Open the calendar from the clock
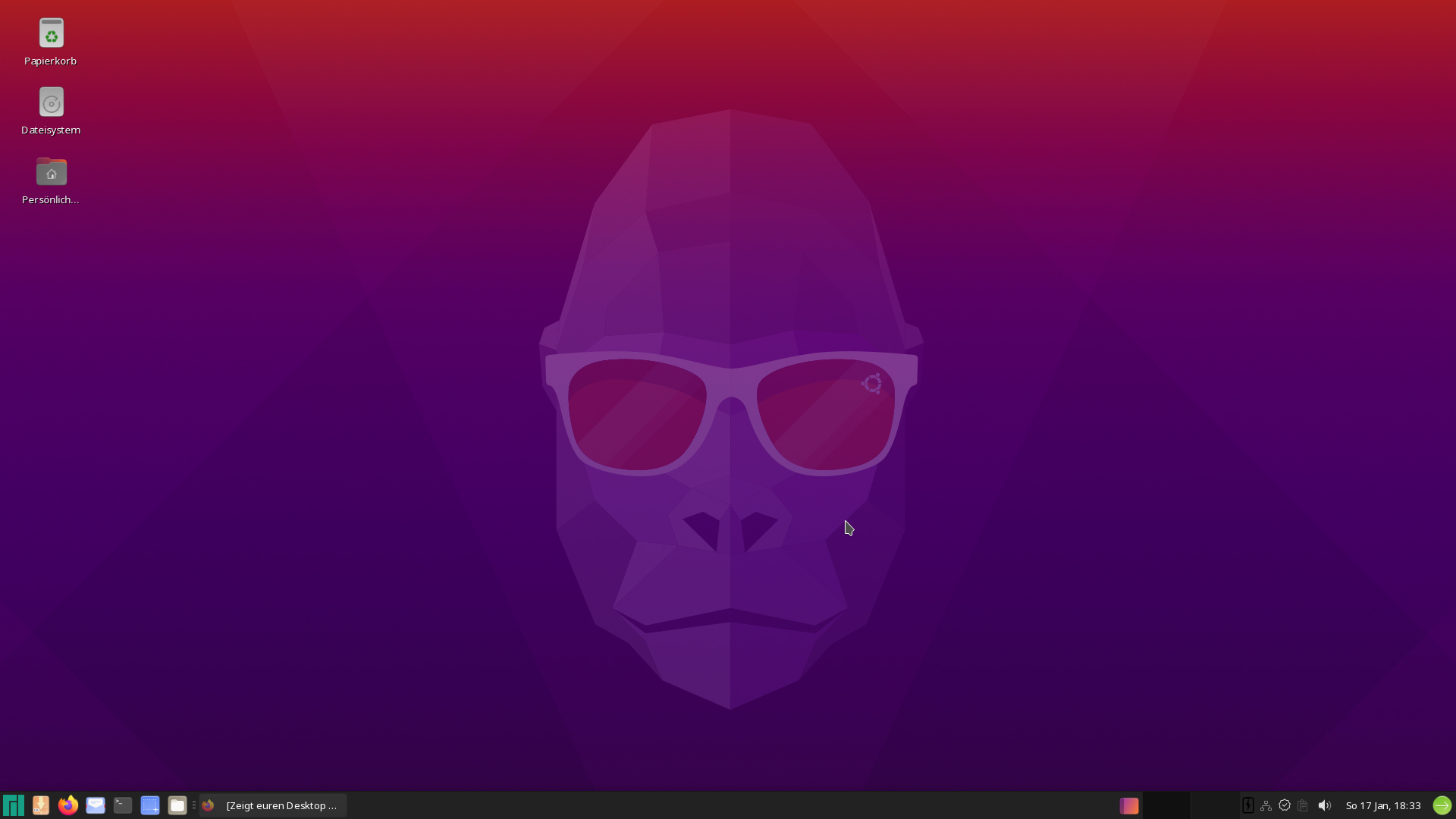 [1382, 805]
